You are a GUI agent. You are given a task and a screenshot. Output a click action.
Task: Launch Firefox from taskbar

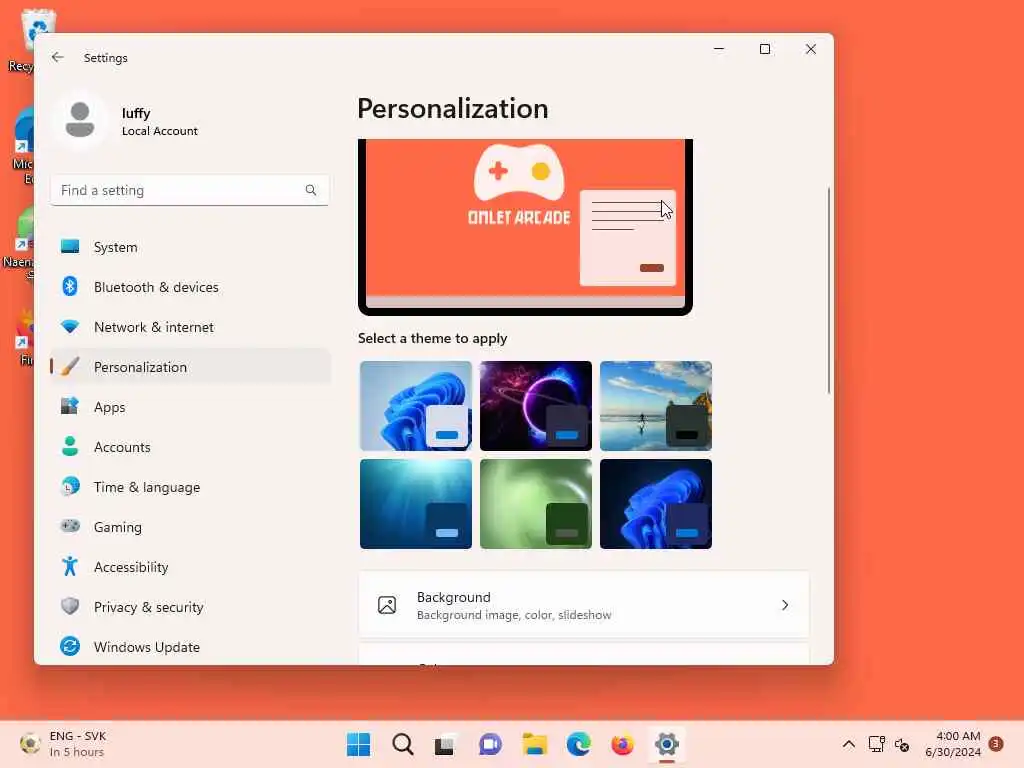click(x=622, y=744)
